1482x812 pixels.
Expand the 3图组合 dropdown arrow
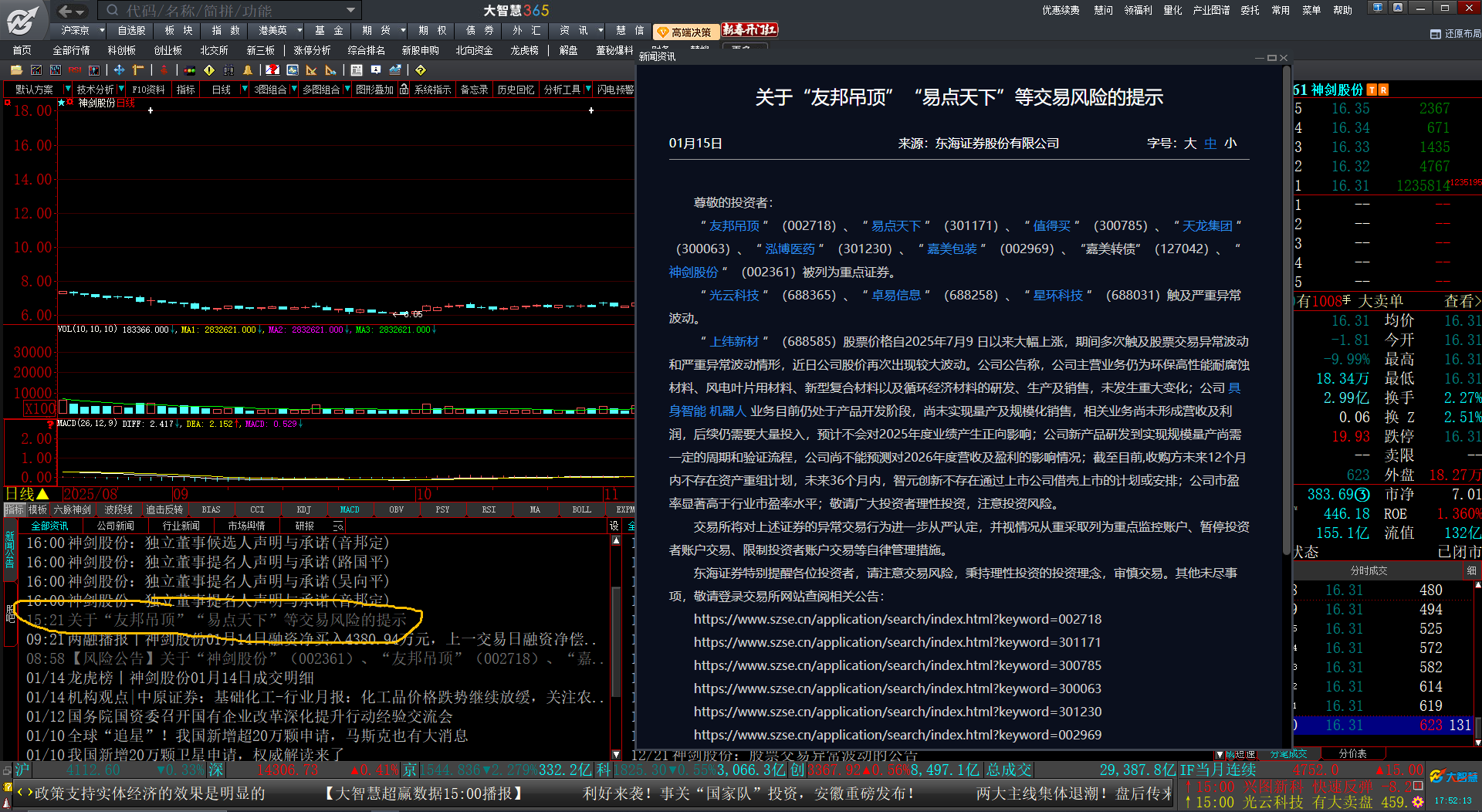293,90
